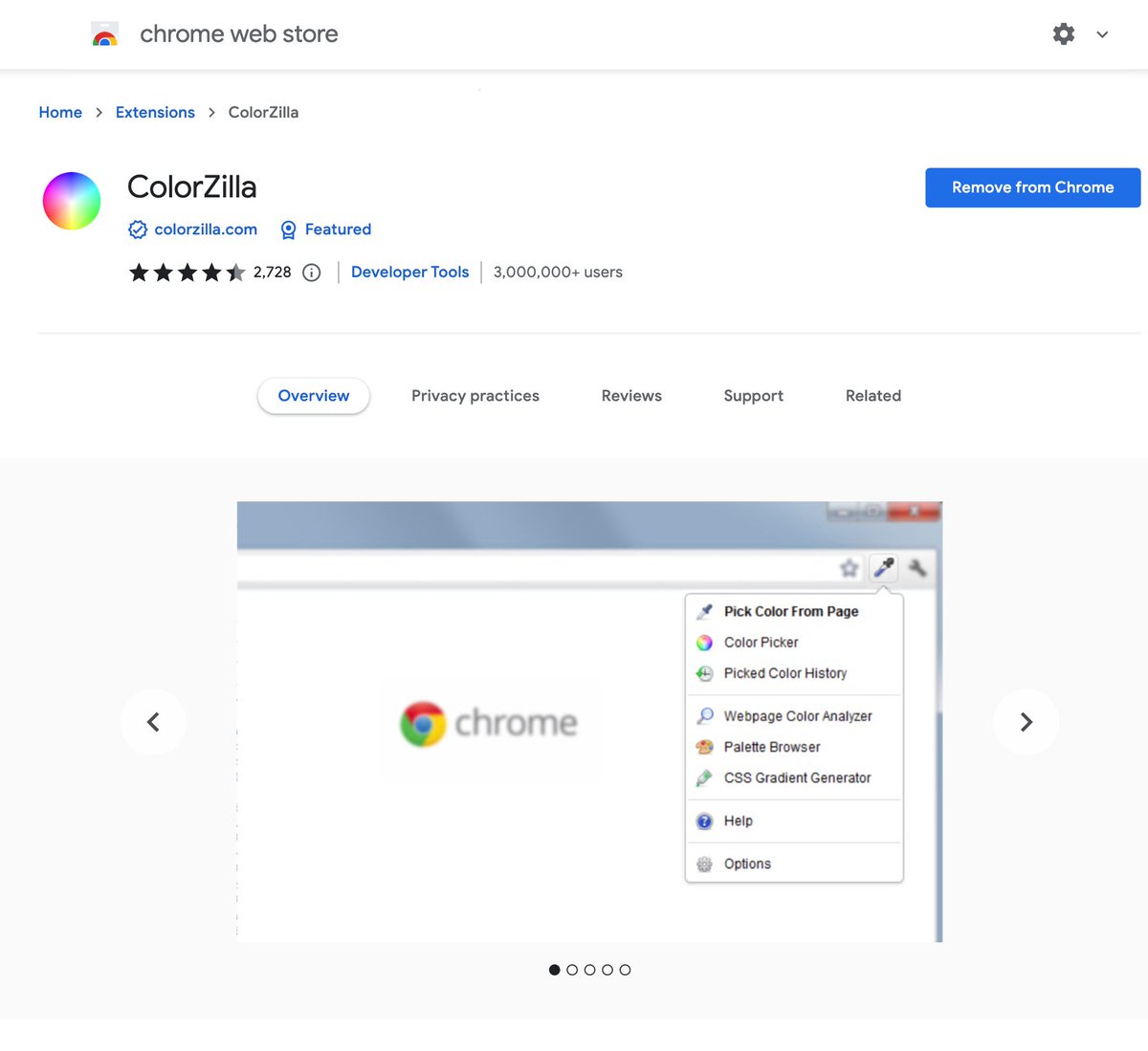Viewport: 1148px width, 1051px height.
Task: Select Options menu entry in the screenshot
Action: pyautogui.click(x=794, y=864)
